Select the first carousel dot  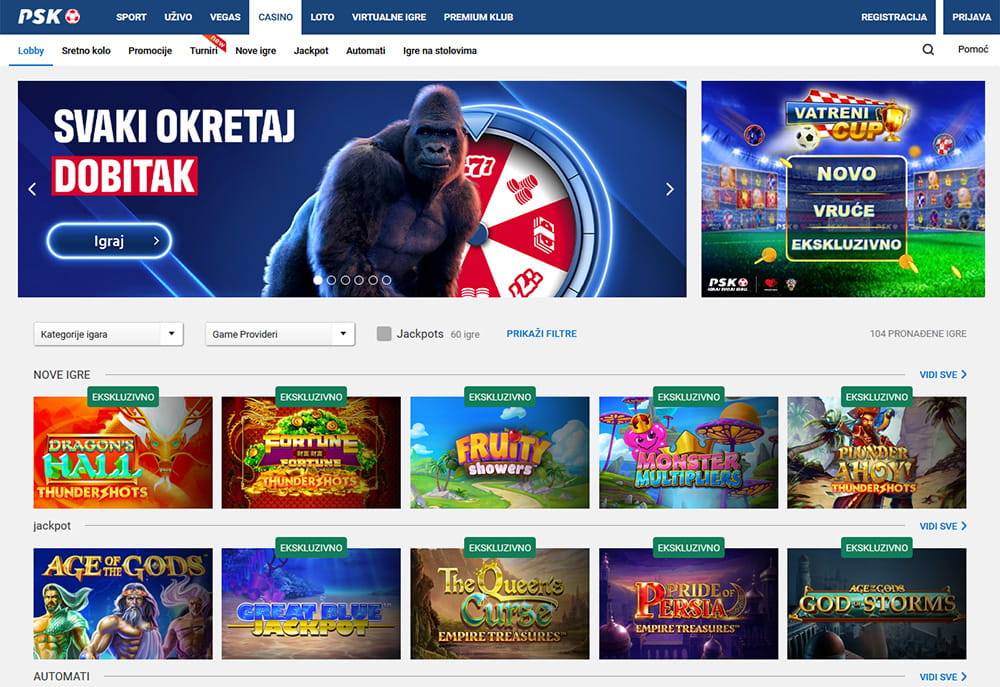pyautogui.click(x=318, y=279)
